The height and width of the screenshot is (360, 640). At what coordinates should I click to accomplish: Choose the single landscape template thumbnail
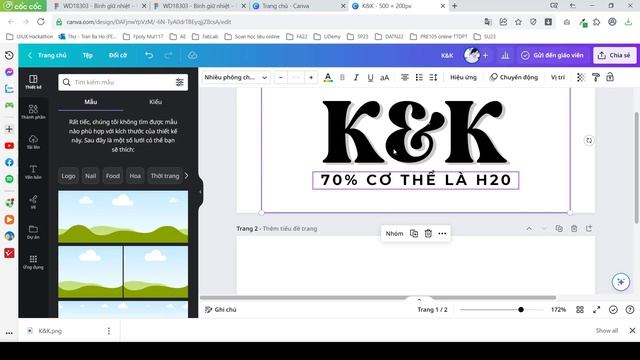(x=123, y=217)
